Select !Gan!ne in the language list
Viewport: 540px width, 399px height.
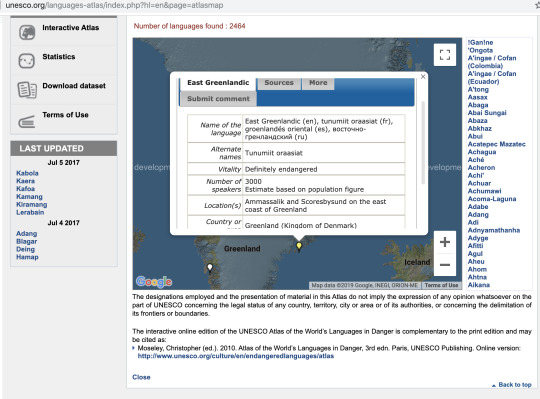point(480,43)
